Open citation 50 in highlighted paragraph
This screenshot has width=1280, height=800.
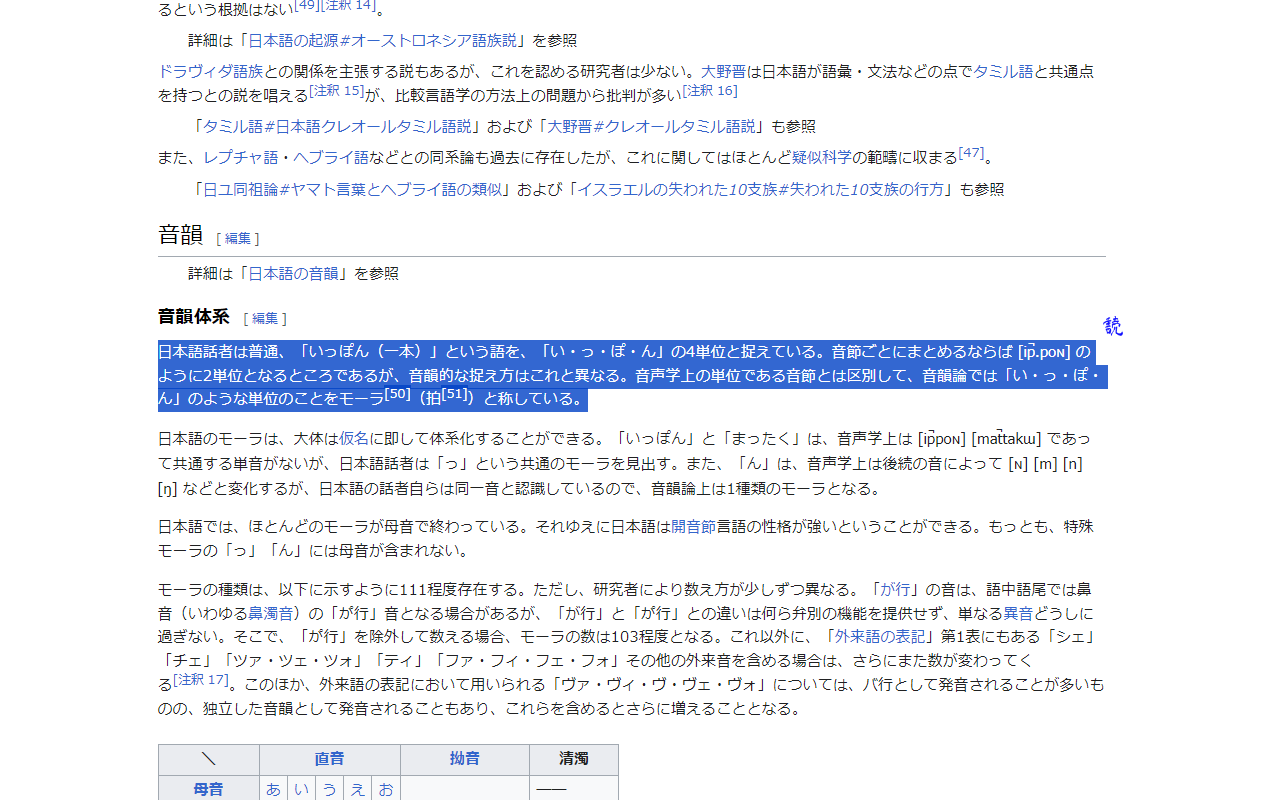[x=398, y=394]
